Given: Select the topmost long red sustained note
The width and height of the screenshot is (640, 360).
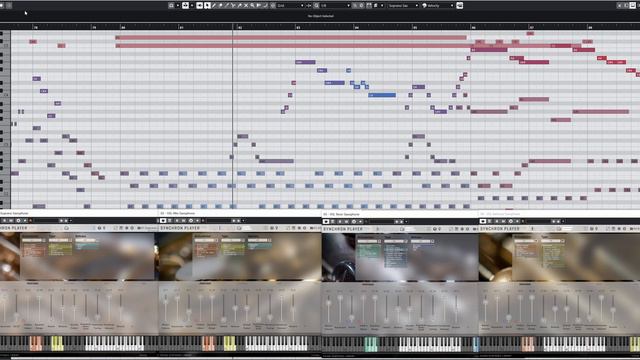Looking at the screenshot, I should point(291,38).
